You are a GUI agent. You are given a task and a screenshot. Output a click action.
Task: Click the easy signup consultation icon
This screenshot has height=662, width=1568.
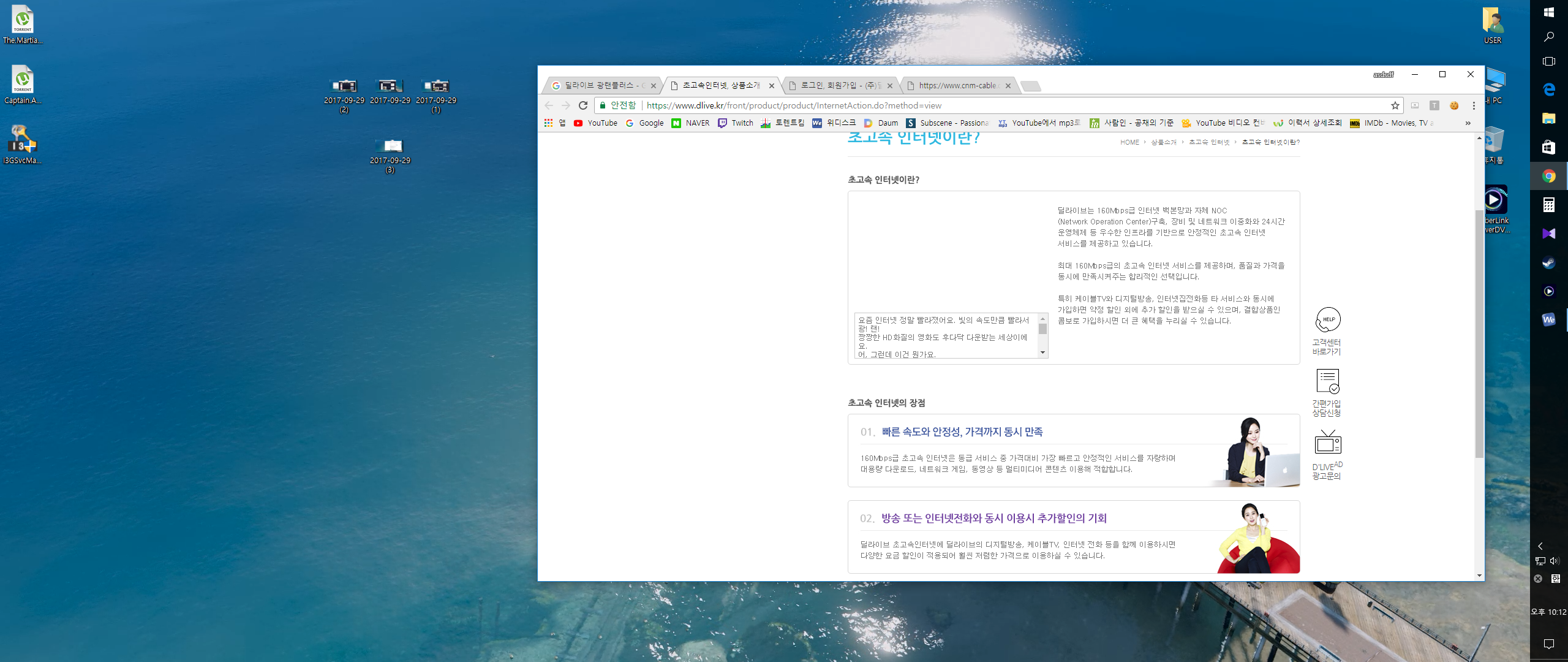[1327, 381]
